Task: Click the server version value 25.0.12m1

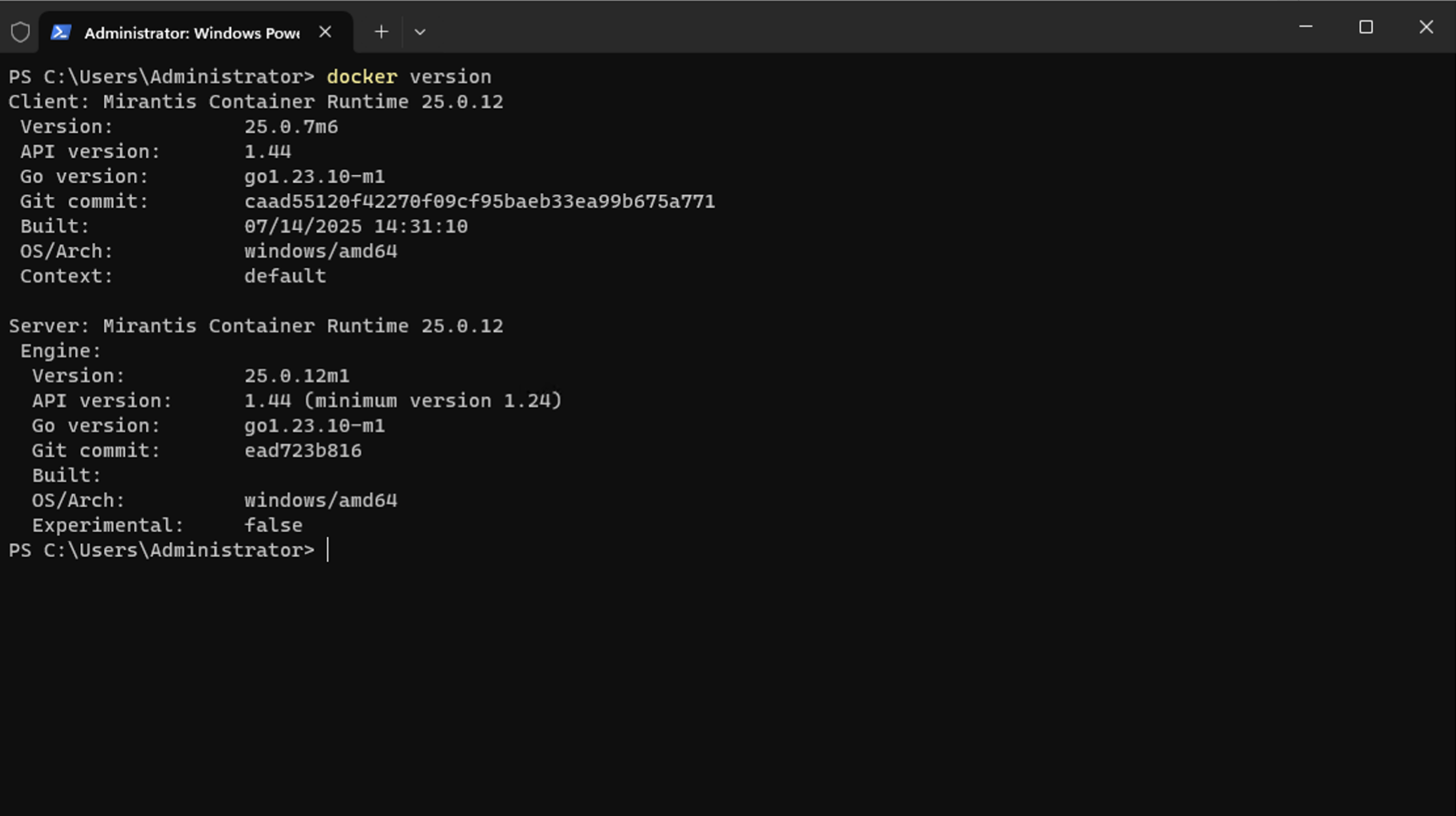Action: [x=297, y=376]
